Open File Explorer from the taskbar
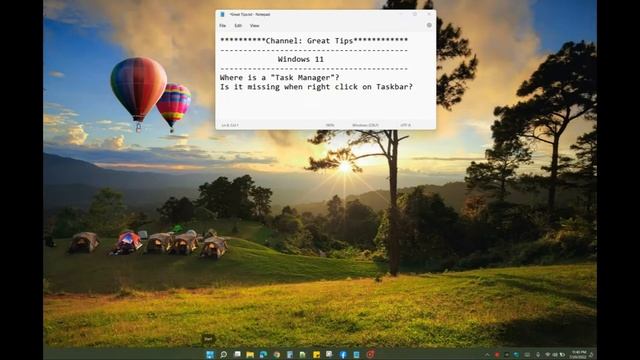This screenshot has height=360, width=640. click(x=250, y=355)
